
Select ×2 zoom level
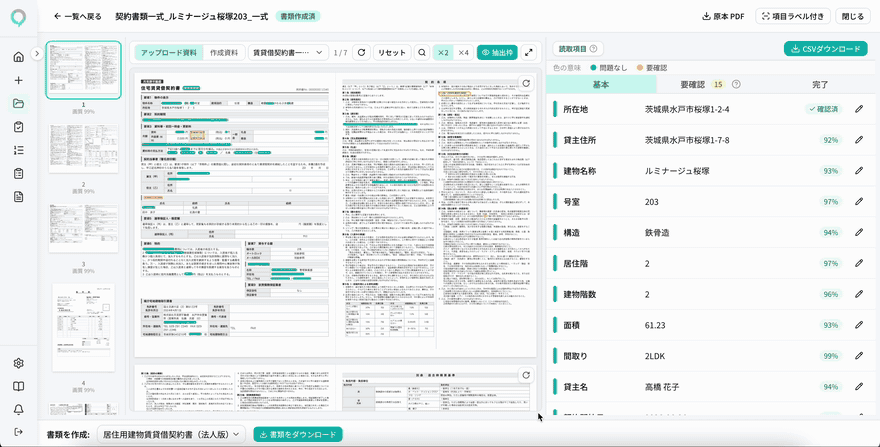[443, 52]
